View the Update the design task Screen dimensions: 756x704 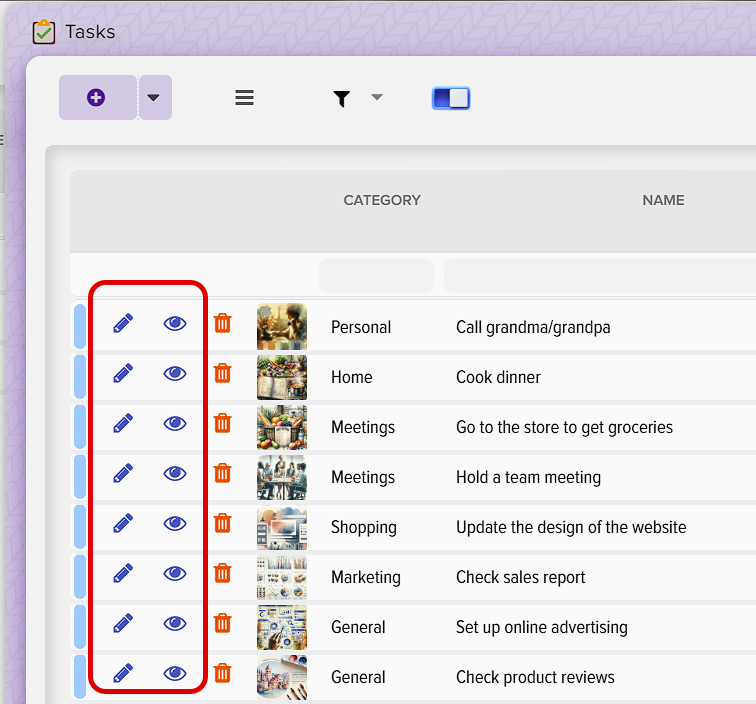175,523
